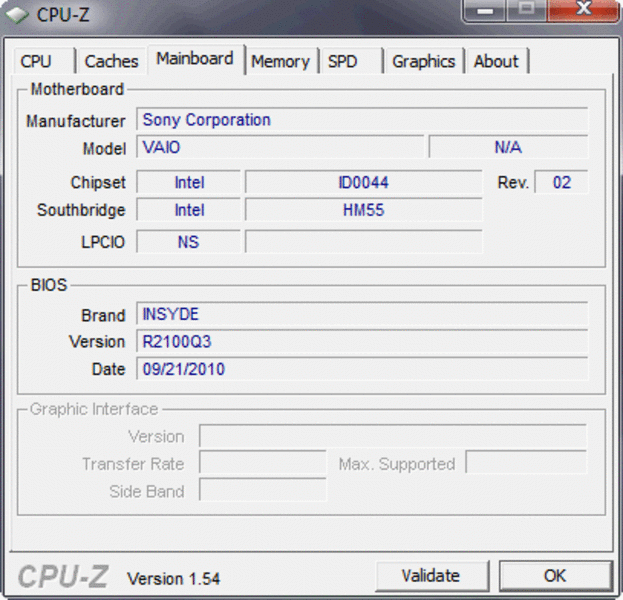Image resolution: width=623 pixels, height=600 pixels.
Task: Click the Transfer Rate field
Action: (x=263, y=463)
